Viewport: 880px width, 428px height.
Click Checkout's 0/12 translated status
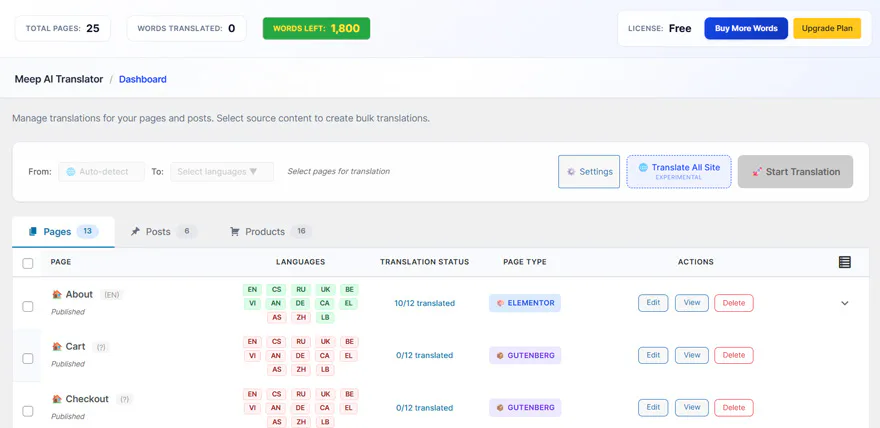[x=424, y=408]
